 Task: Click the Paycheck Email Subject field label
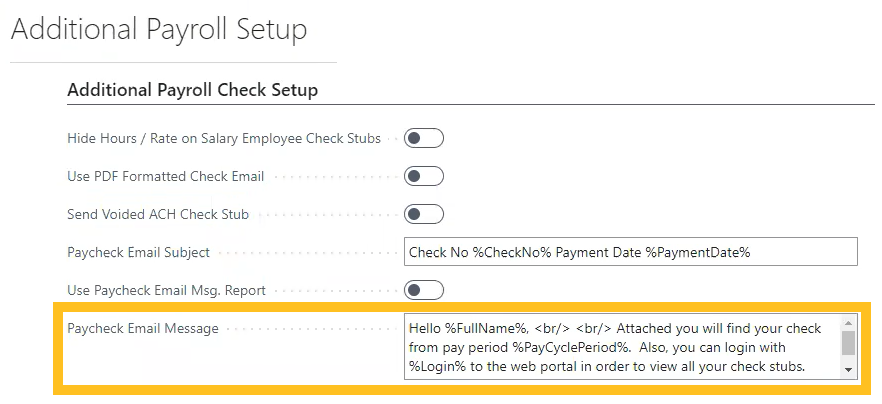138,252
